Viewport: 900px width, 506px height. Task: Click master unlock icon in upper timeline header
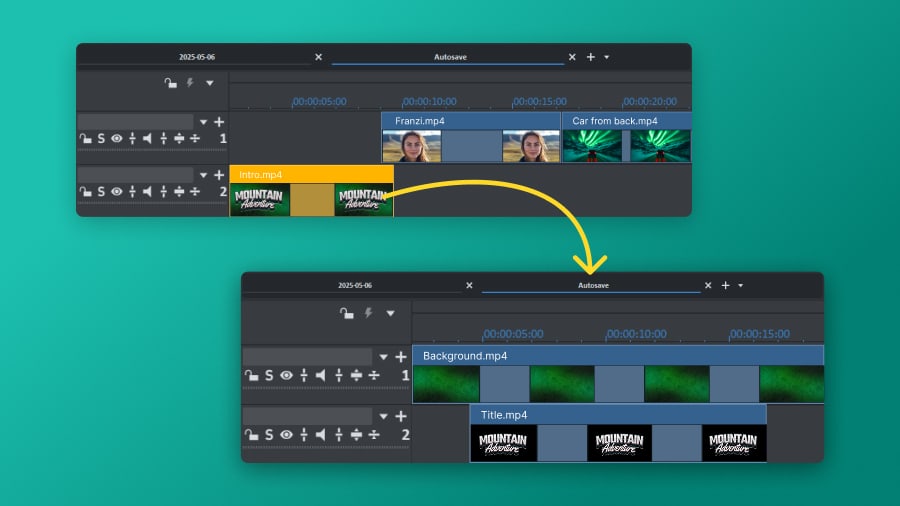pos(171,83)
